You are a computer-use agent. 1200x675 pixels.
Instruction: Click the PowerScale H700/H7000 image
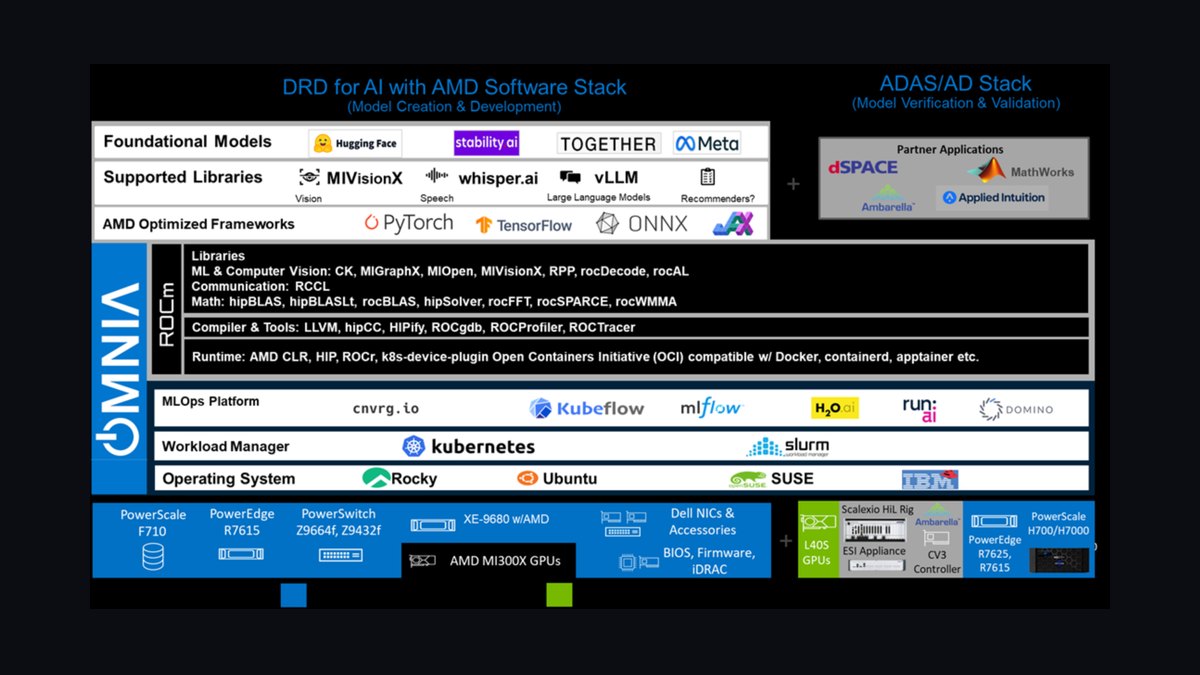coord(1059,561)
